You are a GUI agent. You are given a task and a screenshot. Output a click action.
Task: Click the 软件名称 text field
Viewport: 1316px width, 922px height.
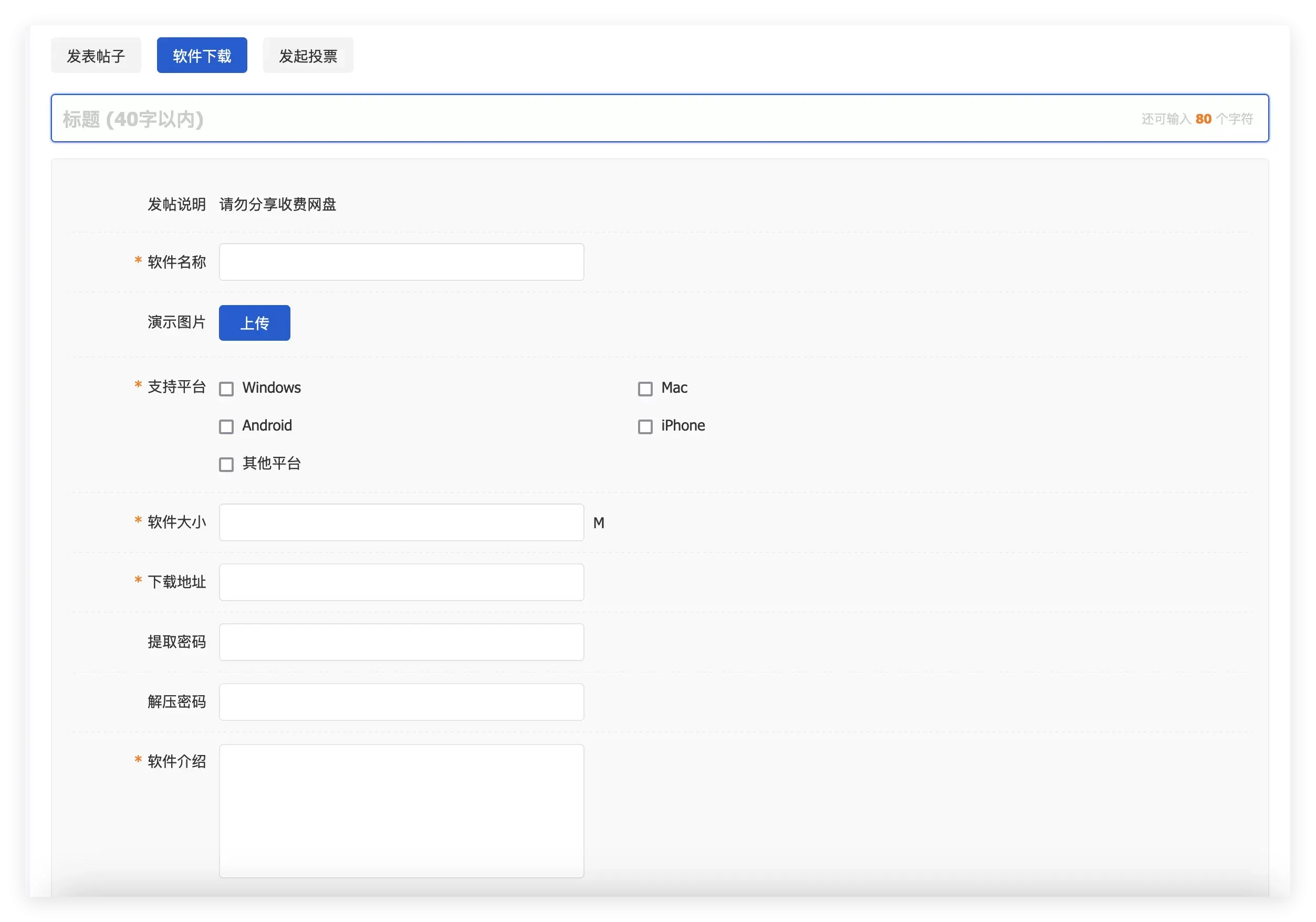click(x=401, y=262)
